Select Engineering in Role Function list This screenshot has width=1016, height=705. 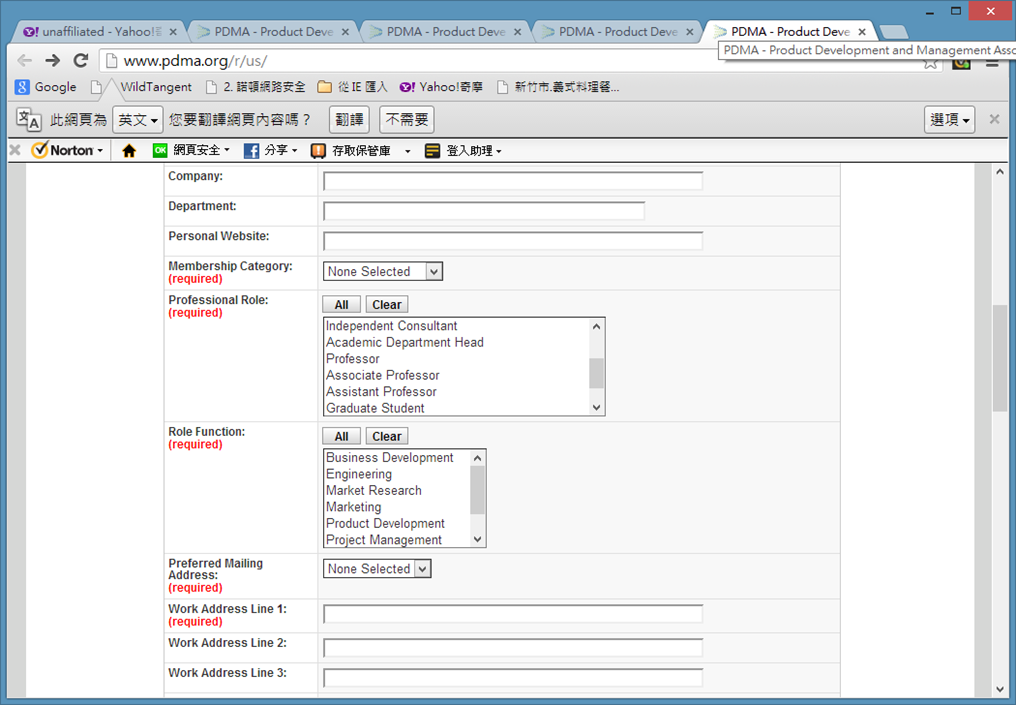coord(358,474)
